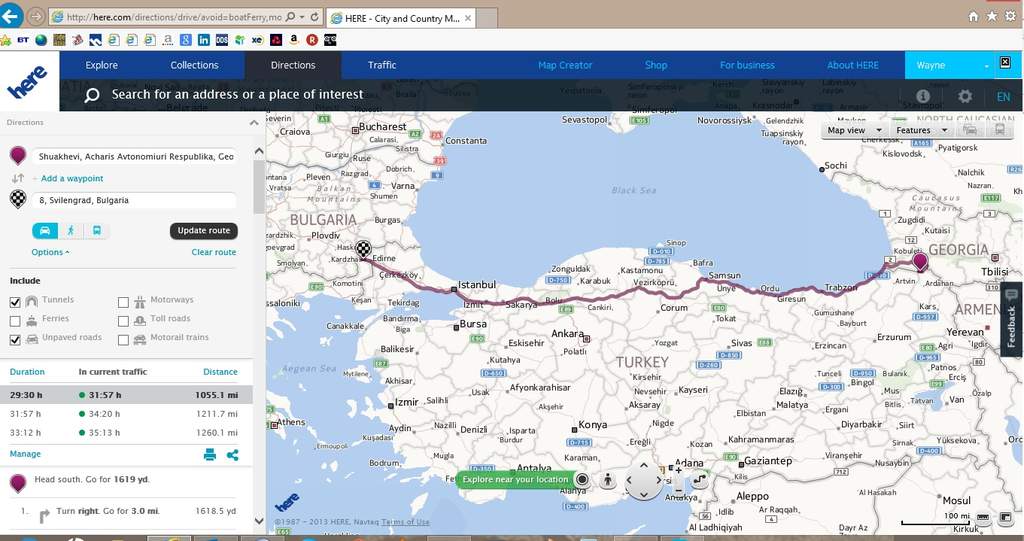1024x541 pixels.
Task: Open the xe currency bookmark icon
Action: pos(257,40)
